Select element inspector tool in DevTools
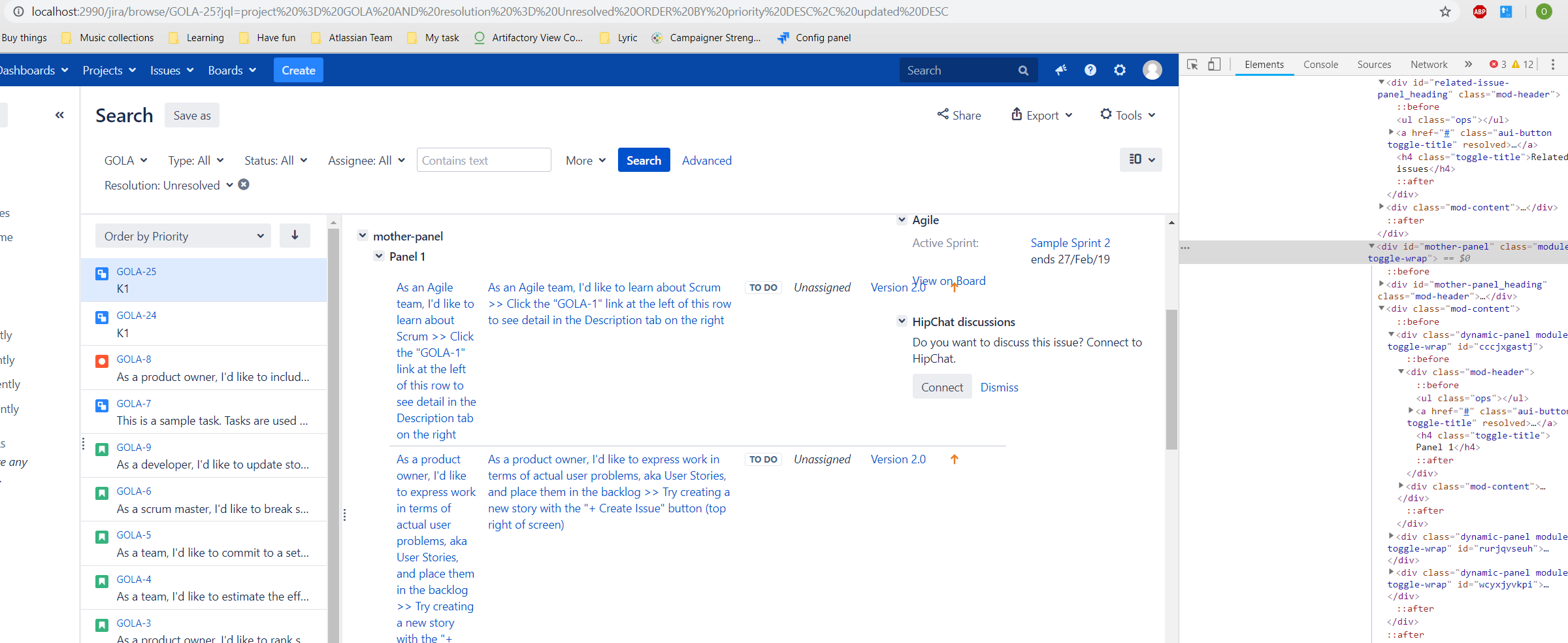Image resolution: width=1568 pixels, height=643 pixels. (x=1192, y=64)
